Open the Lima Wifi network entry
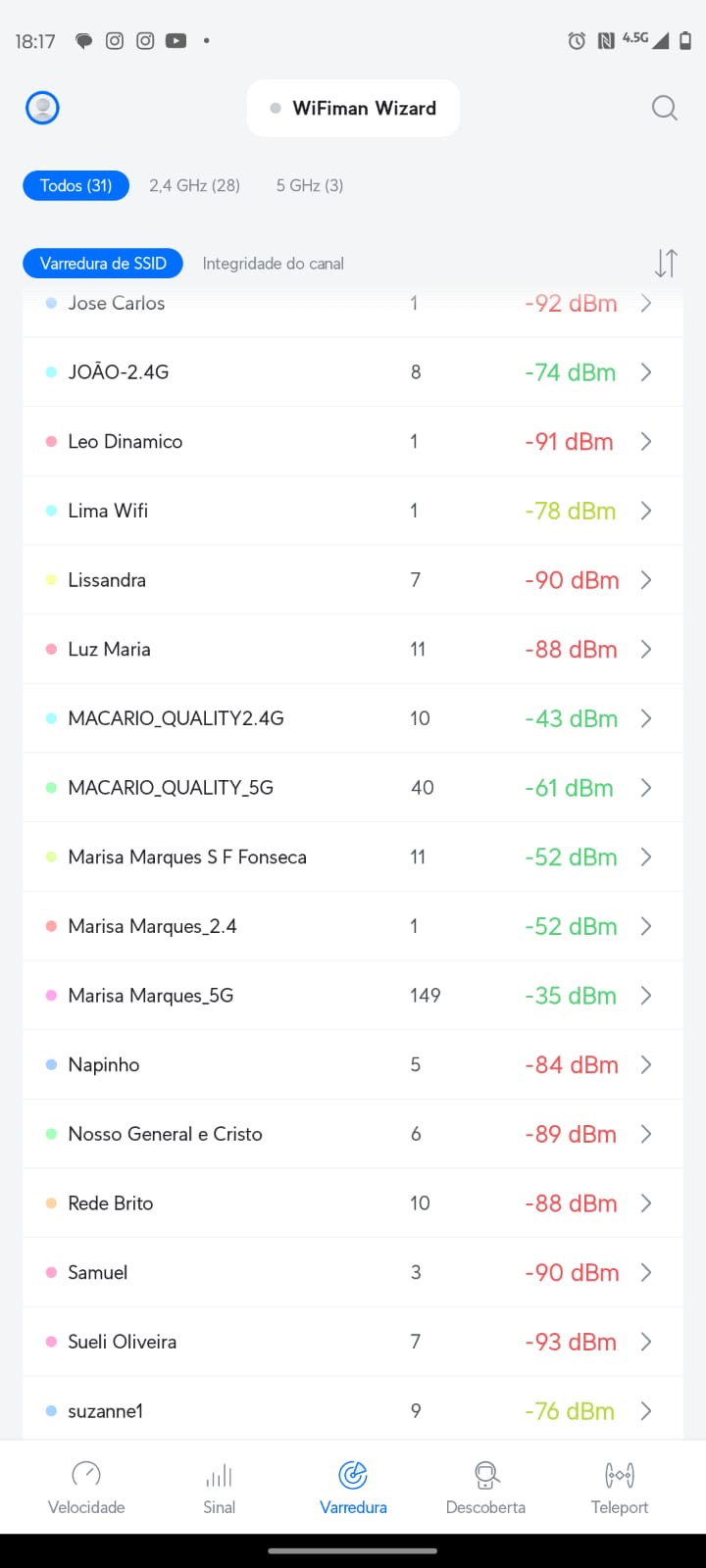The image size is (706, 1568). click(108, 511)
